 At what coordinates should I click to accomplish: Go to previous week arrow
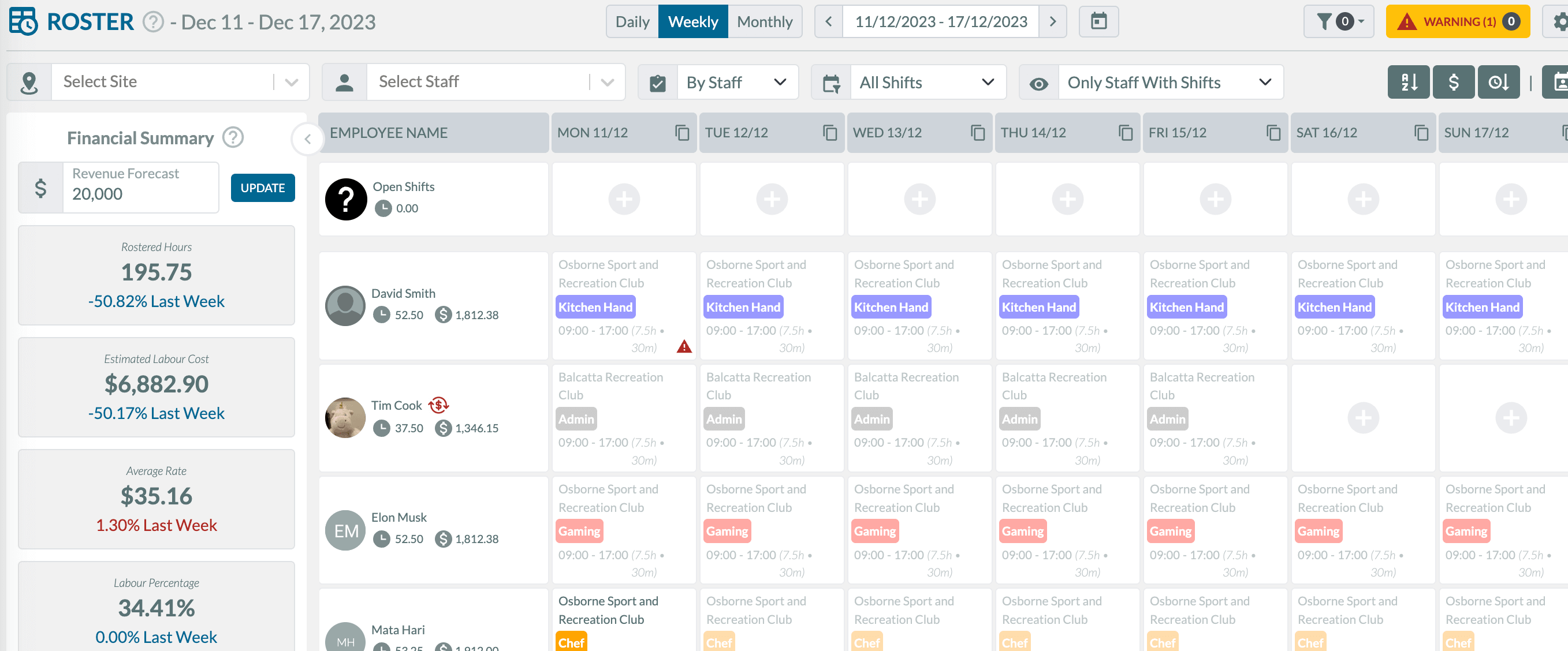828,22
